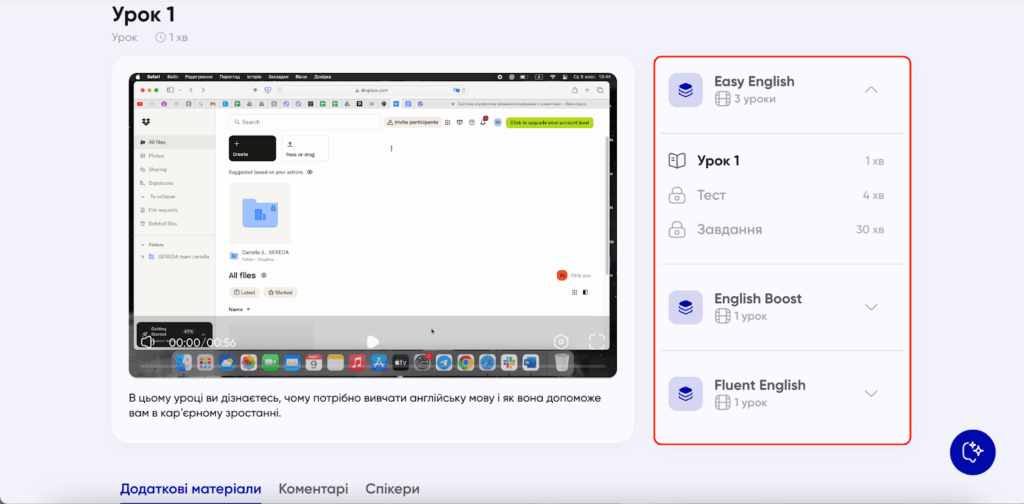The height and width of the screenshot is (504, 1024).
Task: Click the English Boost module stack icon
Action: 685,307
